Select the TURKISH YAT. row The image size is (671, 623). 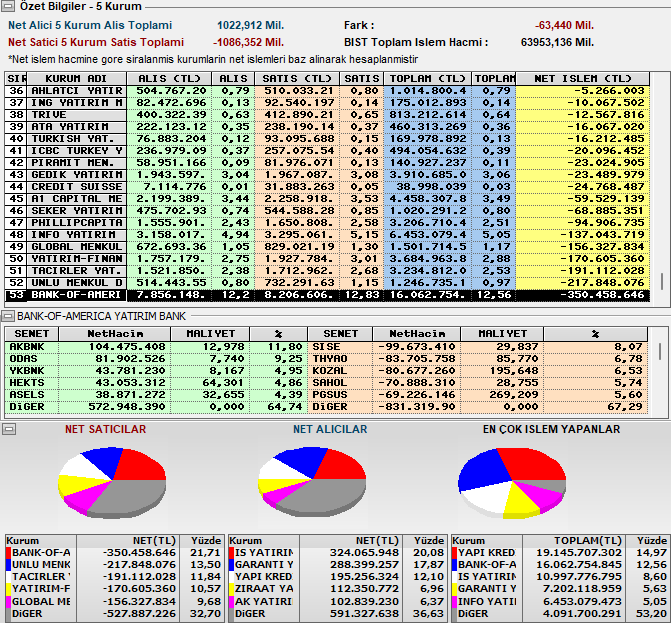pos(327,139)
